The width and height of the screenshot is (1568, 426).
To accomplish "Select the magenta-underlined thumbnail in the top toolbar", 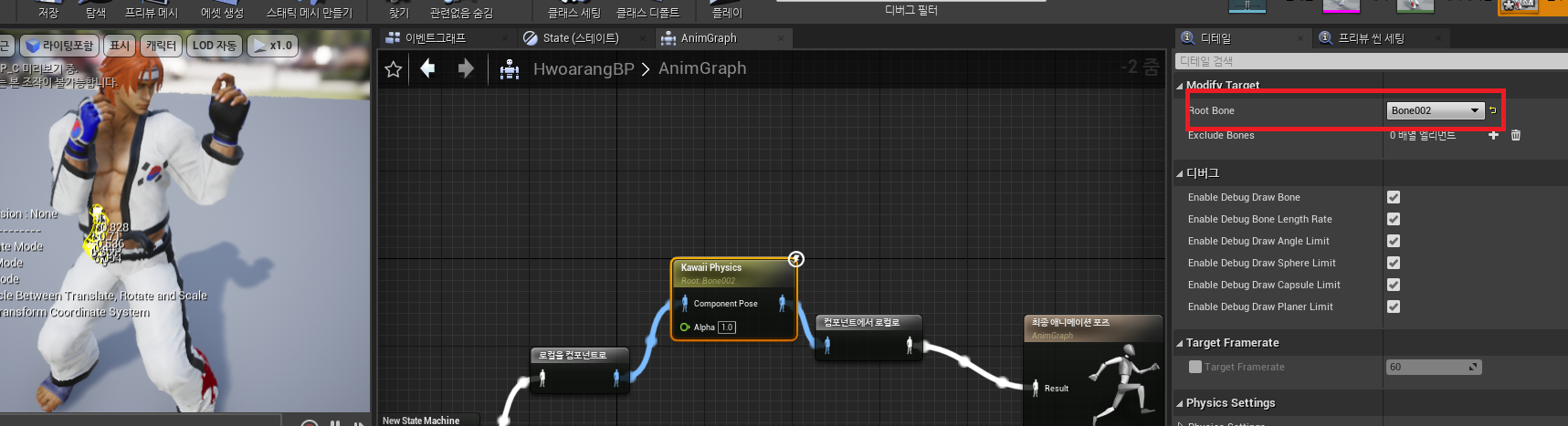I will tap(1341, 5).
